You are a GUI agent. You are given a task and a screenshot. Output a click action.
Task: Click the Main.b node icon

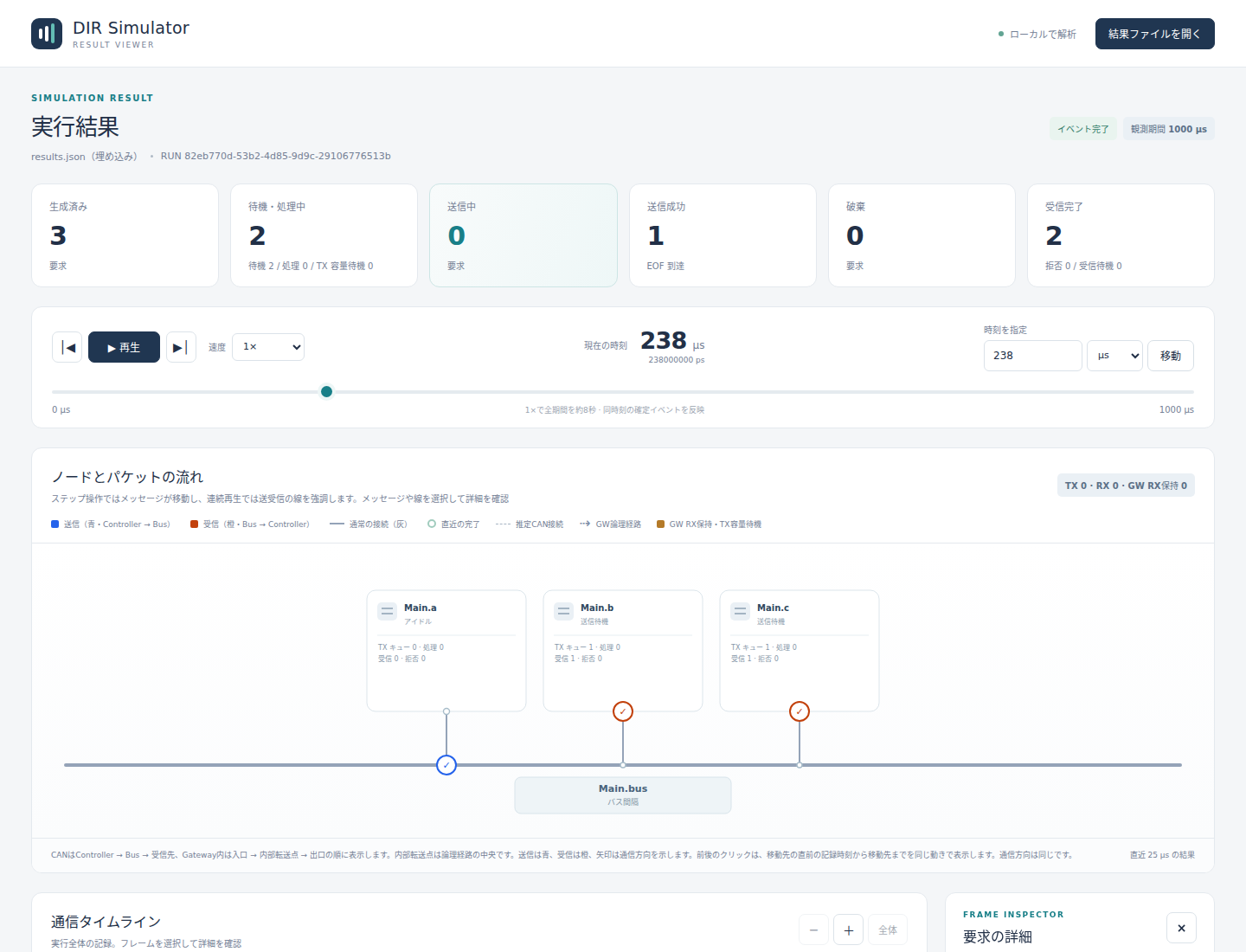point(564,611)
